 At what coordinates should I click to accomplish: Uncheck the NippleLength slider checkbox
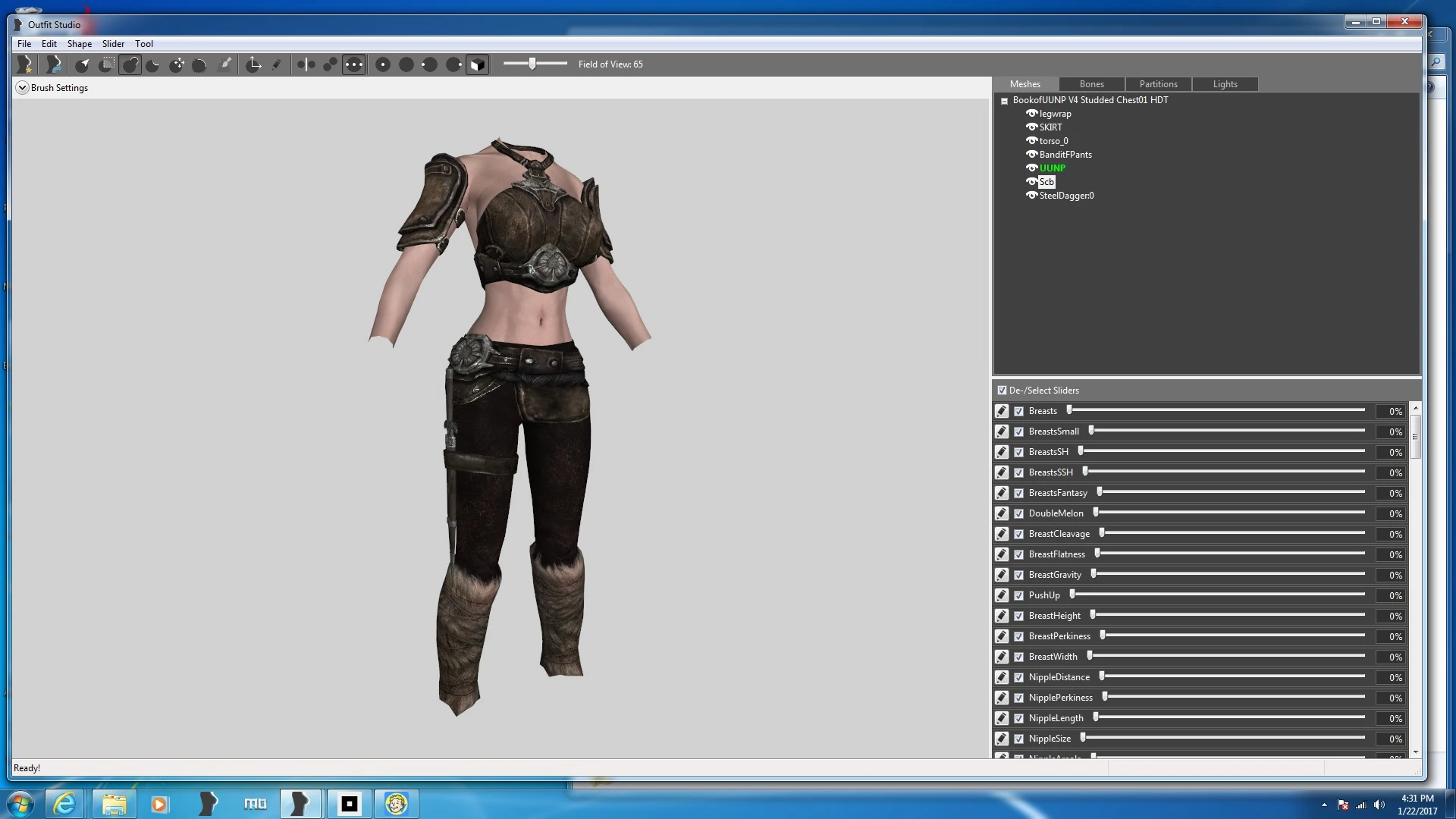1019,718
